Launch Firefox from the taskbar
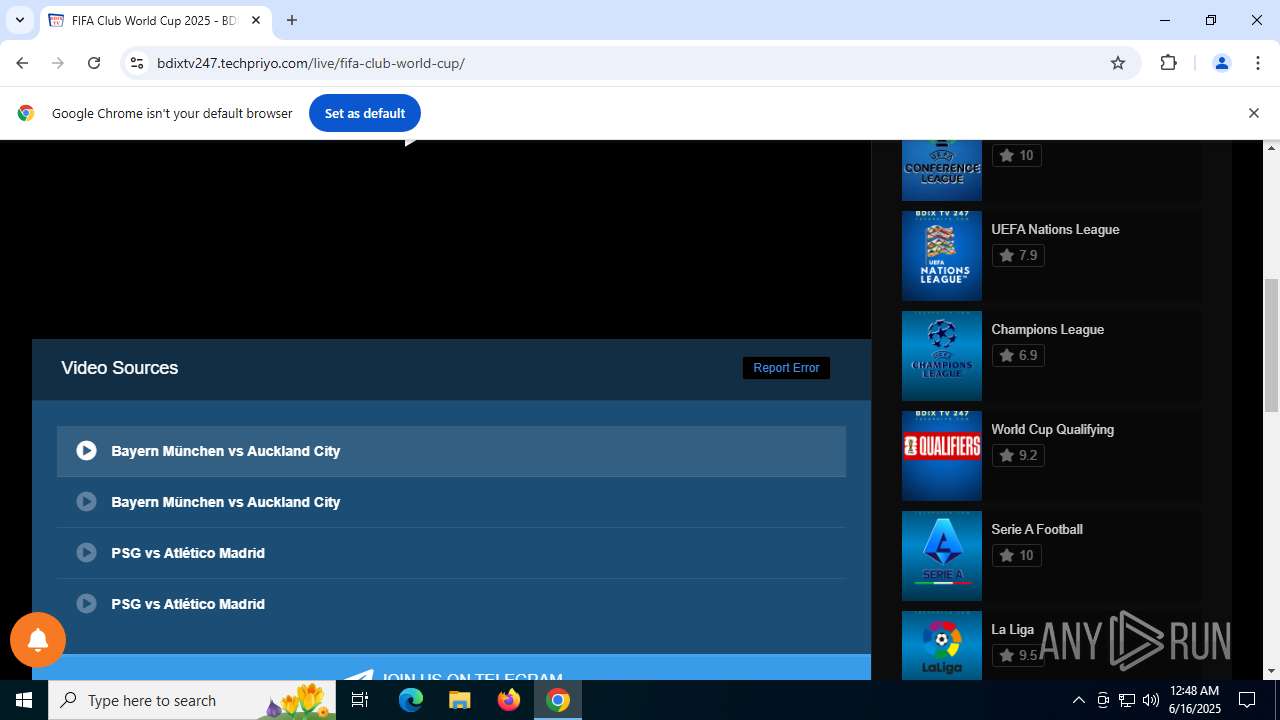The height and width of the screenshot is (720, 1280). 509,700
